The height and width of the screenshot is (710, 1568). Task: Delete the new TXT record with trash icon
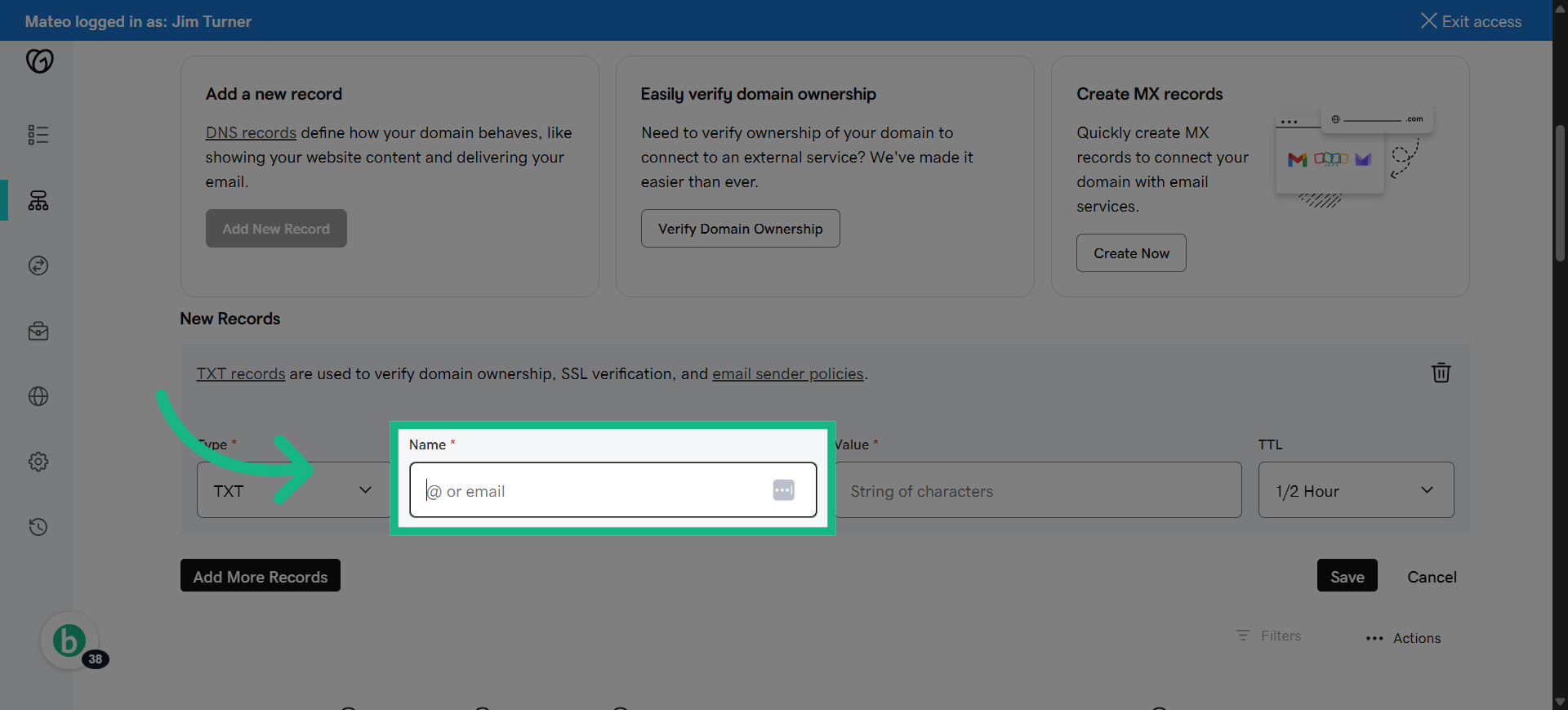click(x=1441, y=373)
